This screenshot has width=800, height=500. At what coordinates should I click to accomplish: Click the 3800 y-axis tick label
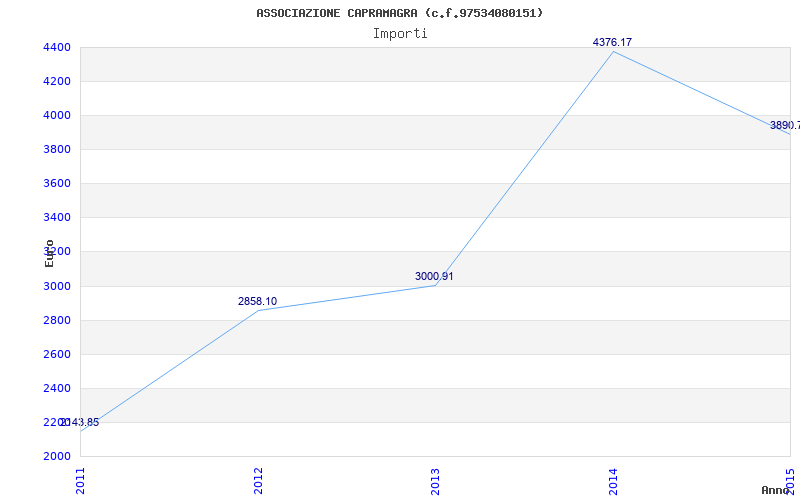coord(57,149)
